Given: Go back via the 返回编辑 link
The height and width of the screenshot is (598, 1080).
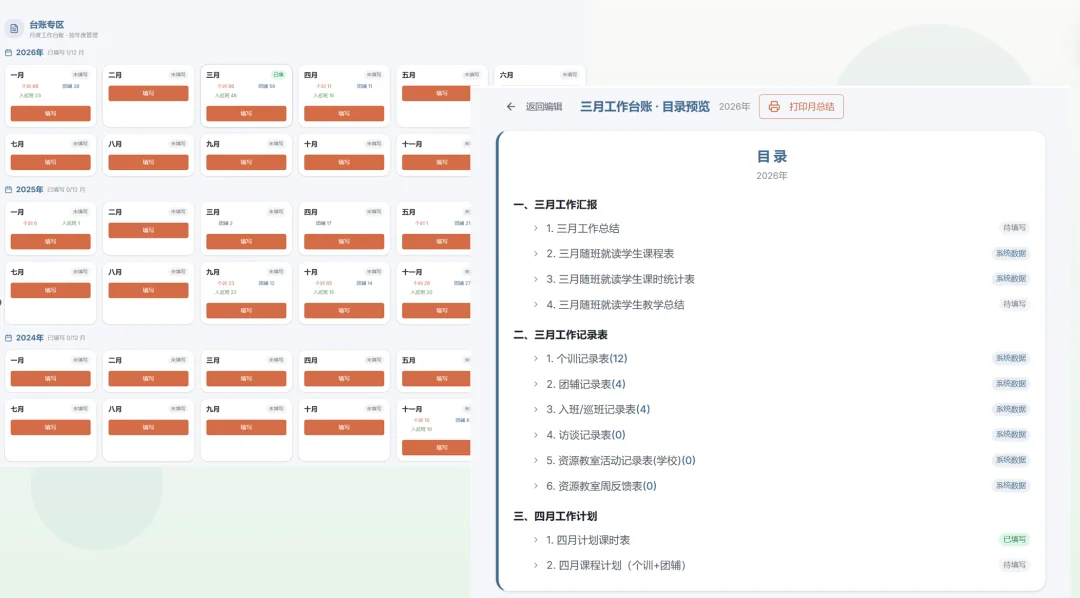Looking at the screenshot, I should pyautogui.click(x=543, y=106).
